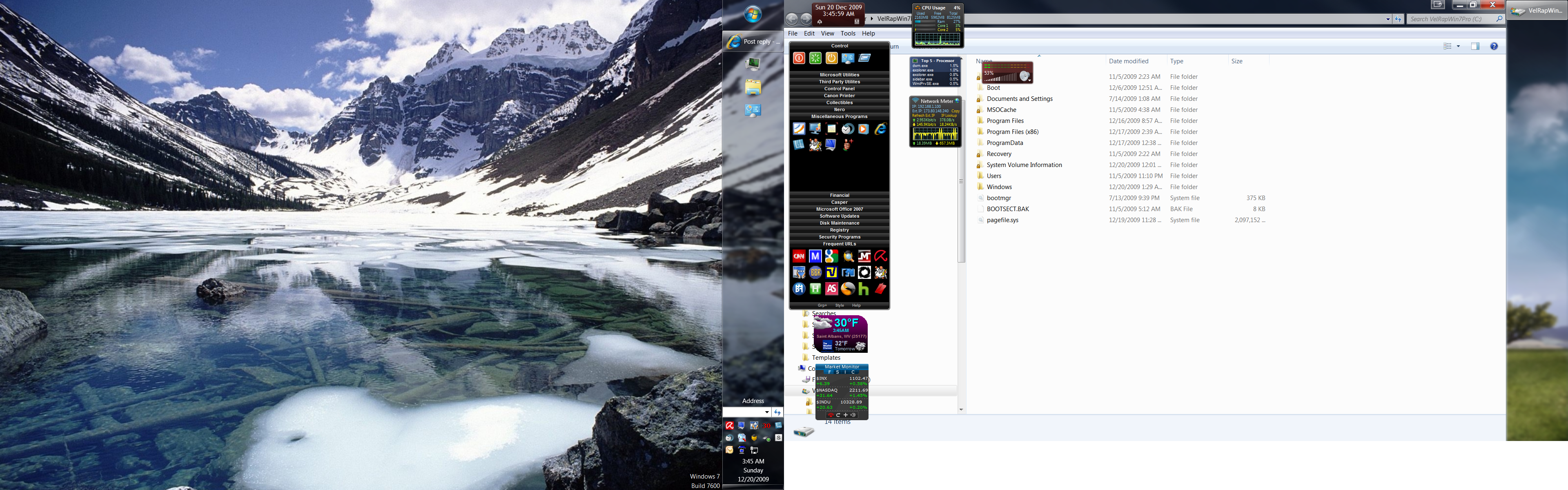Open the red AS shortcut icon
This screenshot has height=490, width=1568.
pyautogui.click(x=831, y=289)
